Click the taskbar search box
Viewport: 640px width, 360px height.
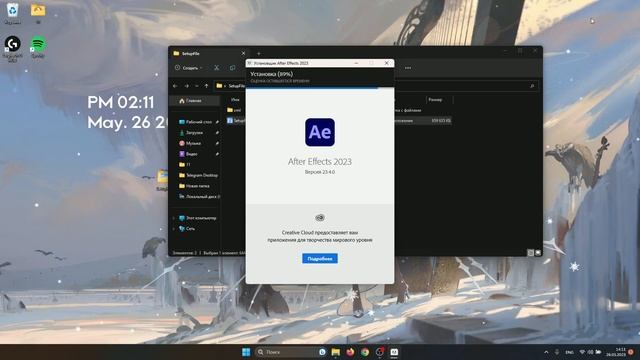click(291, 352)
